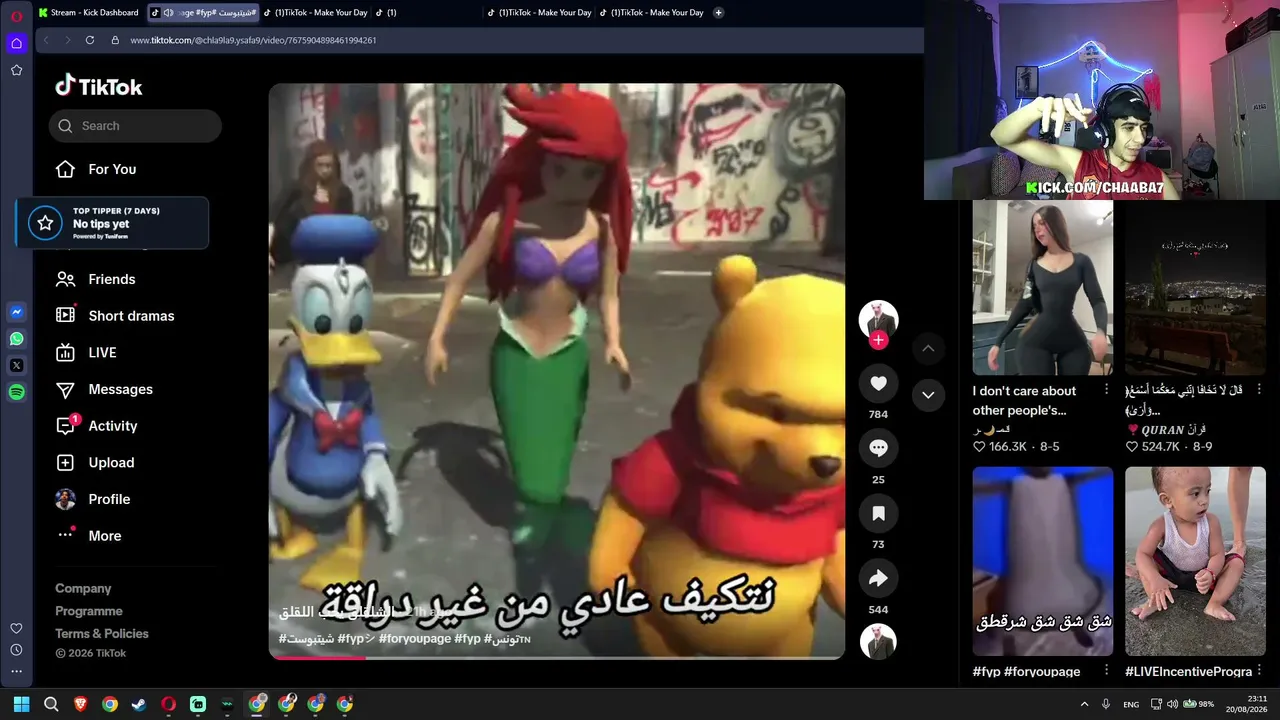
Task: Open options for the #fyp #foryoupage video
Action: tap(1106, 671)
